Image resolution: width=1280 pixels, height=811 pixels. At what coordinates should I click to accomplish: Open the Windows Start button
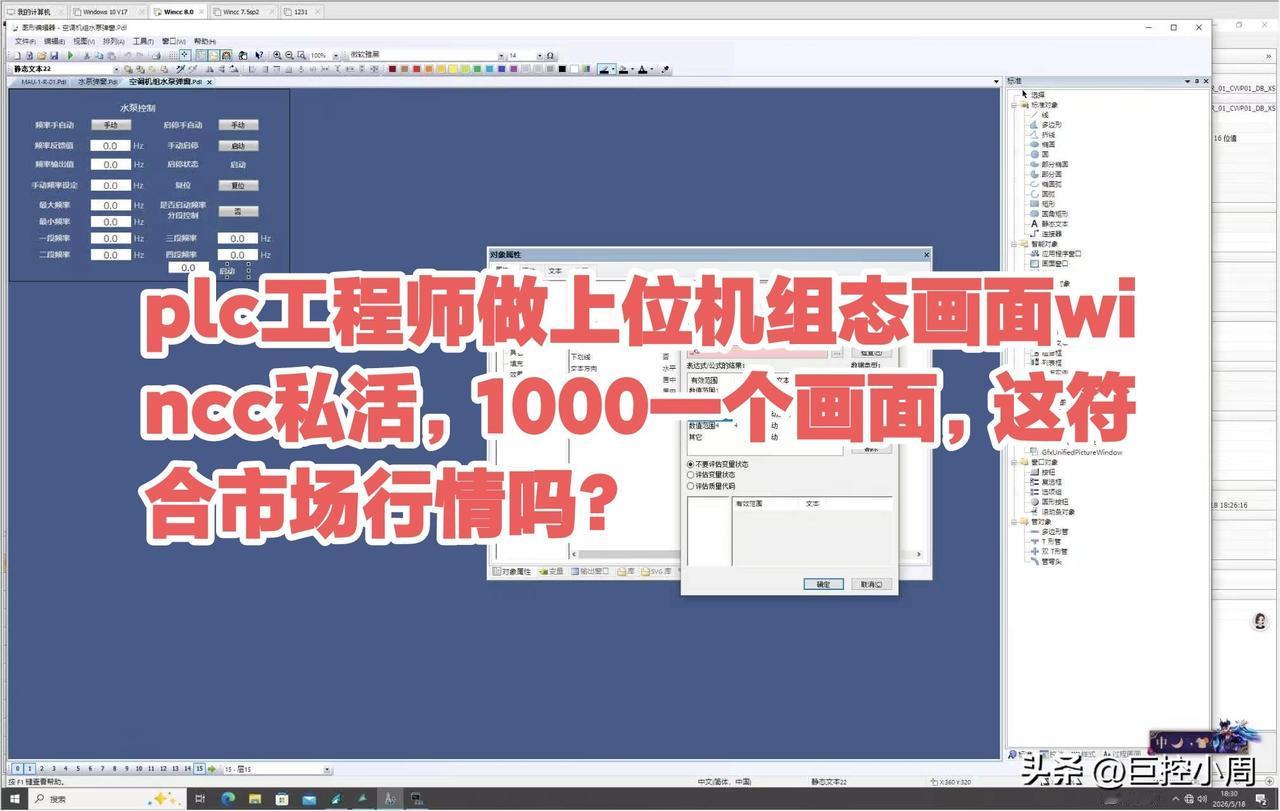pyautogui.click(x=13, y=799)
